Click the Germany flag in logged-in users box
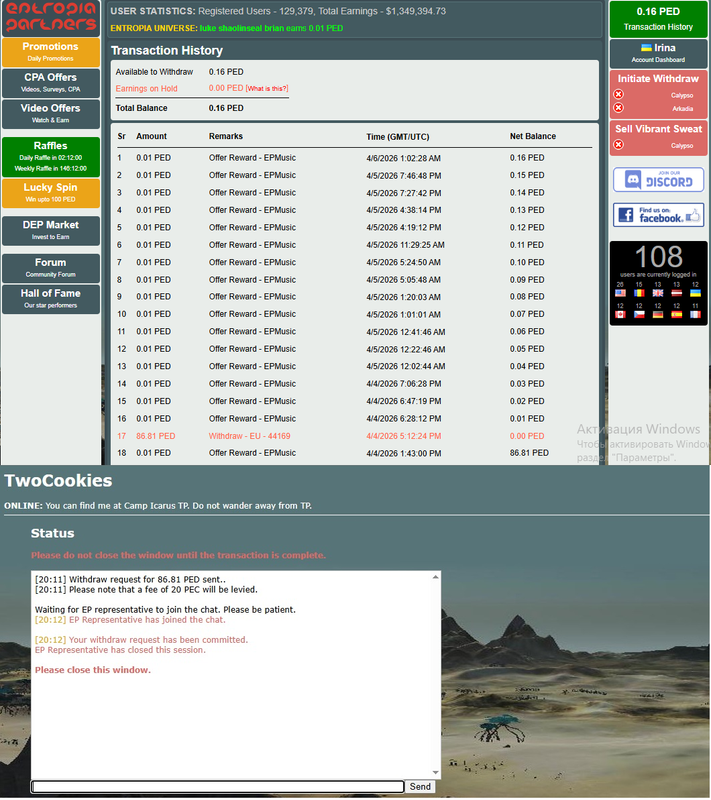 (658, 314)
